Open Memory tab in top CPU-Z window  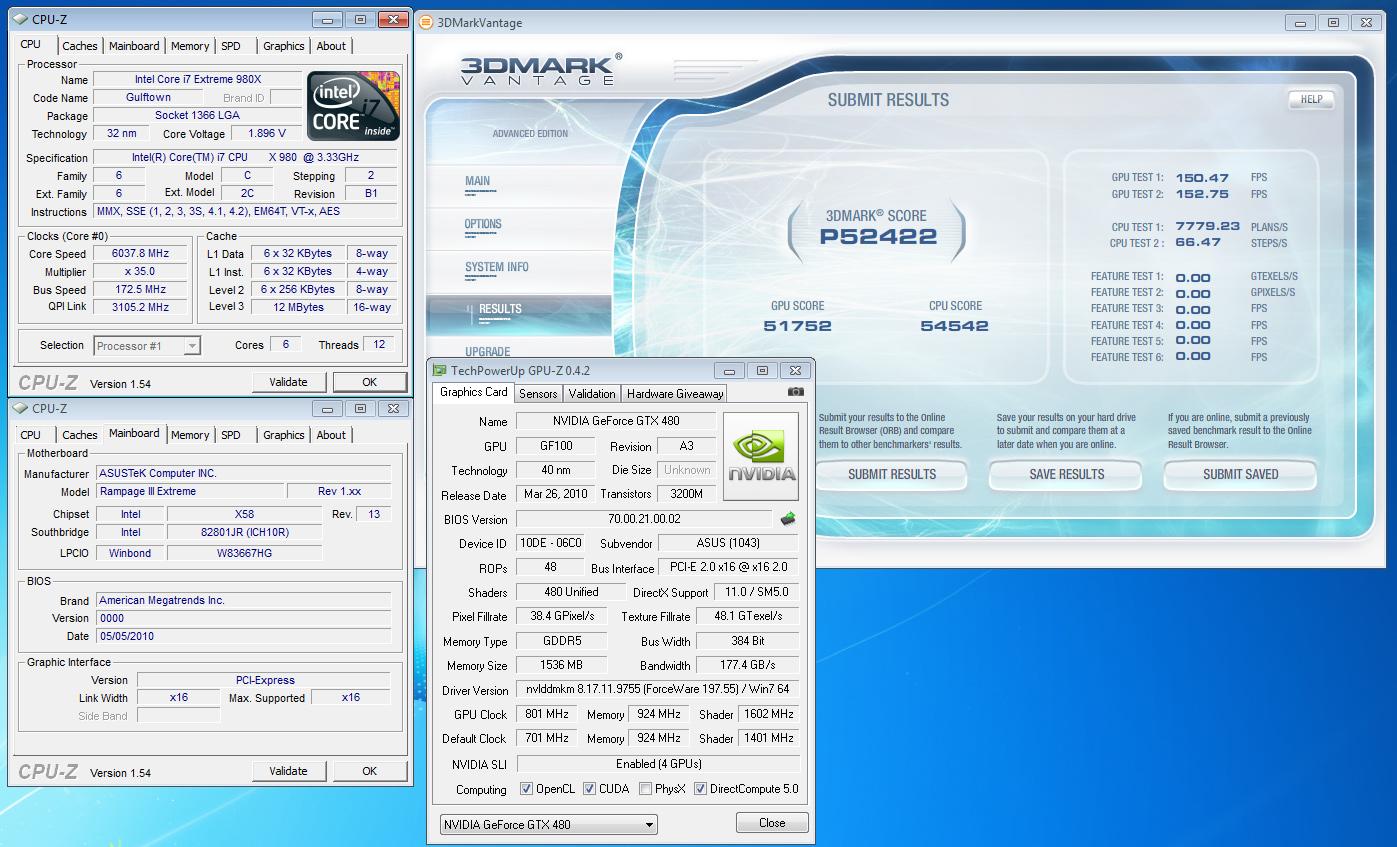[x=190, y=46]
